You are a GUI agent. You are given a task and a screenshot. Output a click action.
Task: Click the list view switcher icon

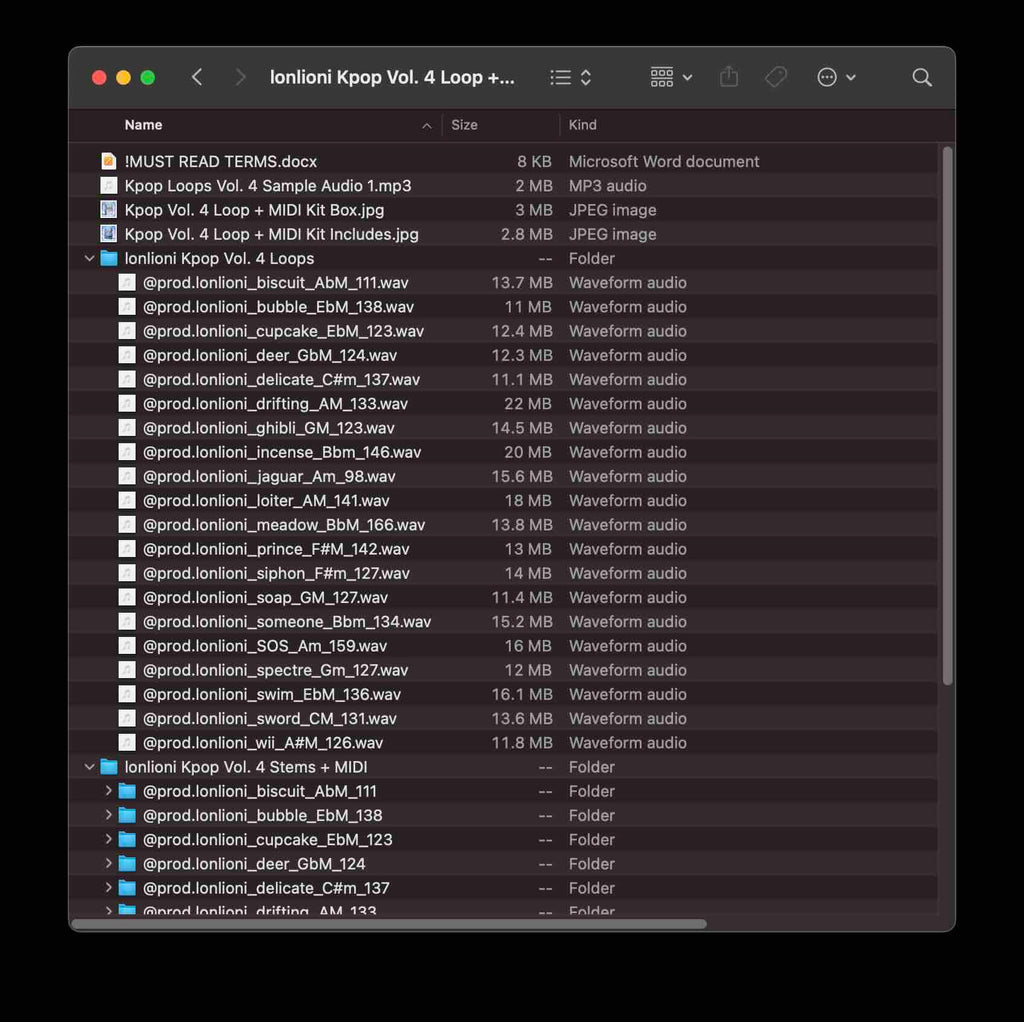571,78
